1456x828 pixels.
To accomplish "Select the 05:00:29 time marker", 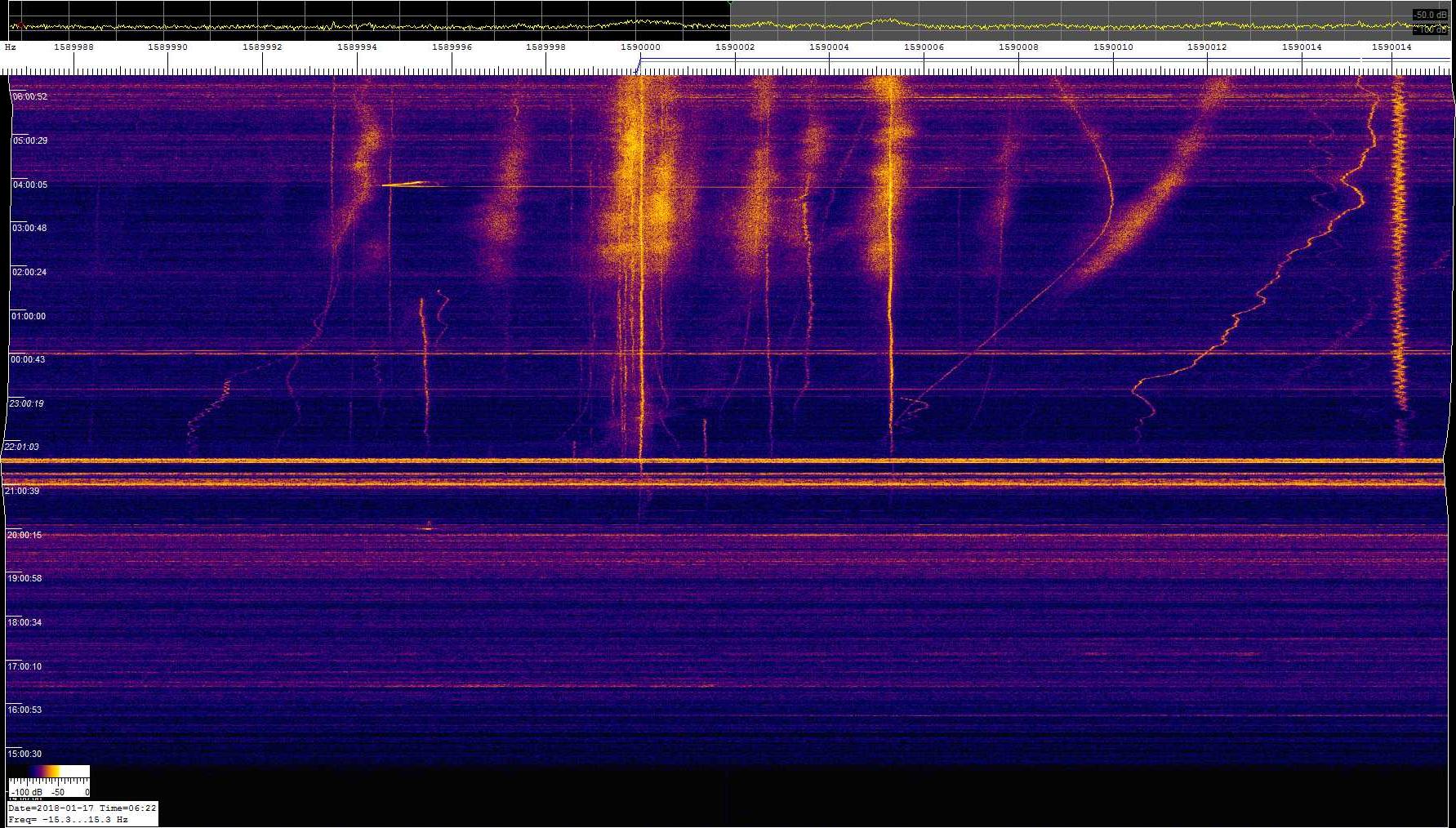I will tap(29, 140).
